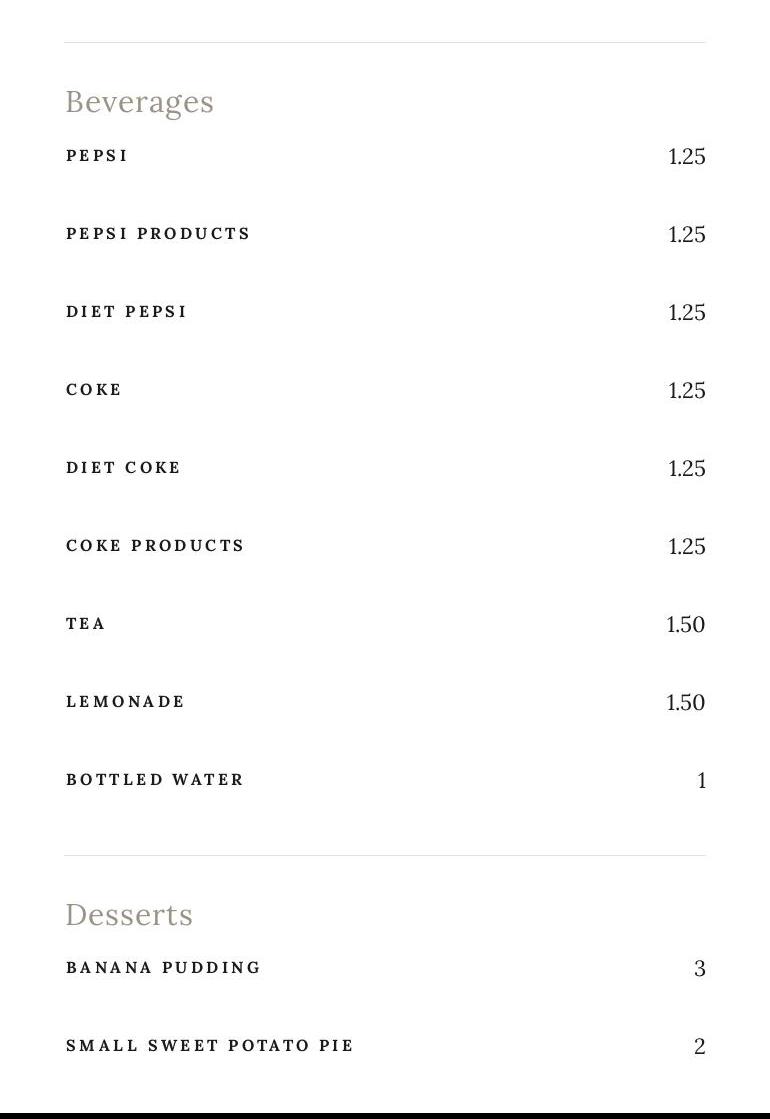
Task: Click the 1.50 price beside Tea
Action: (685, 625)
